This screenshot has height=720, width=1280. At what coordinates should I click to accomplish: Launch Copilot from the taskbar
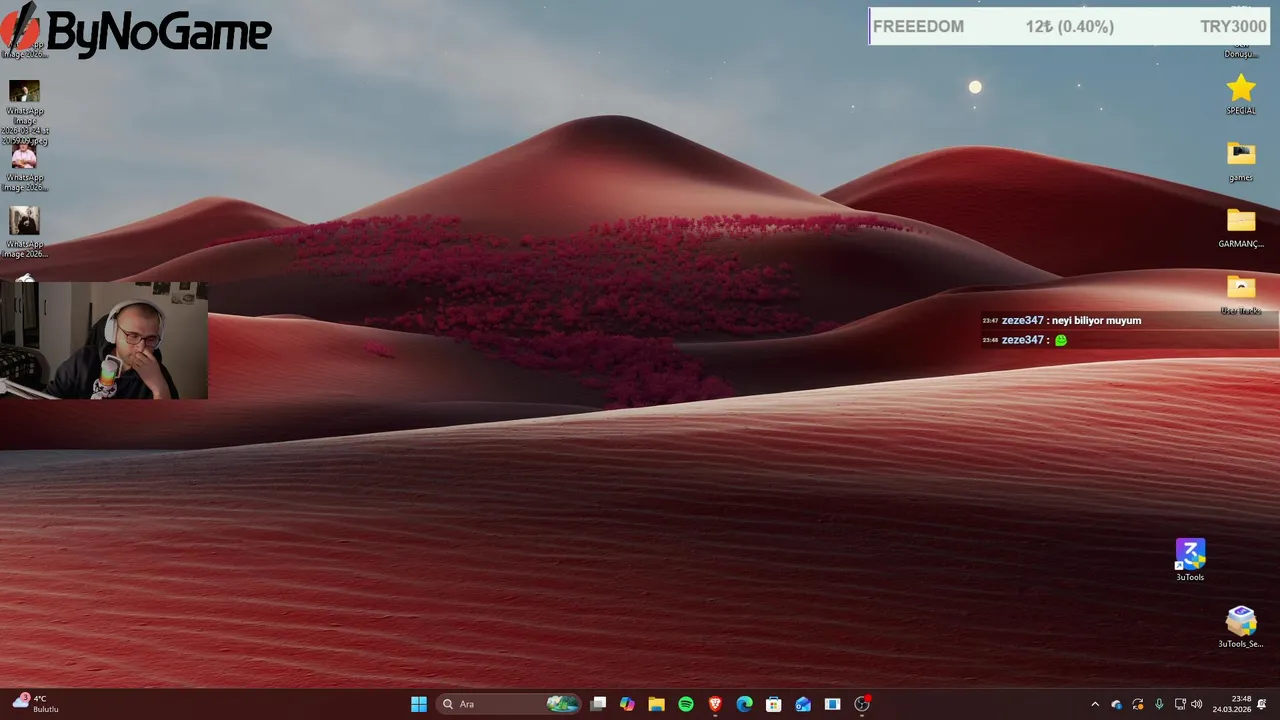coord(627,704)
